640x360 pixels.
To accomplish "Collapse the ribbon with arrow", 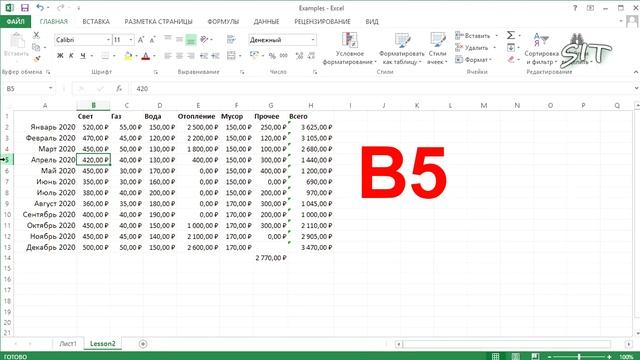I will [636, 72].
